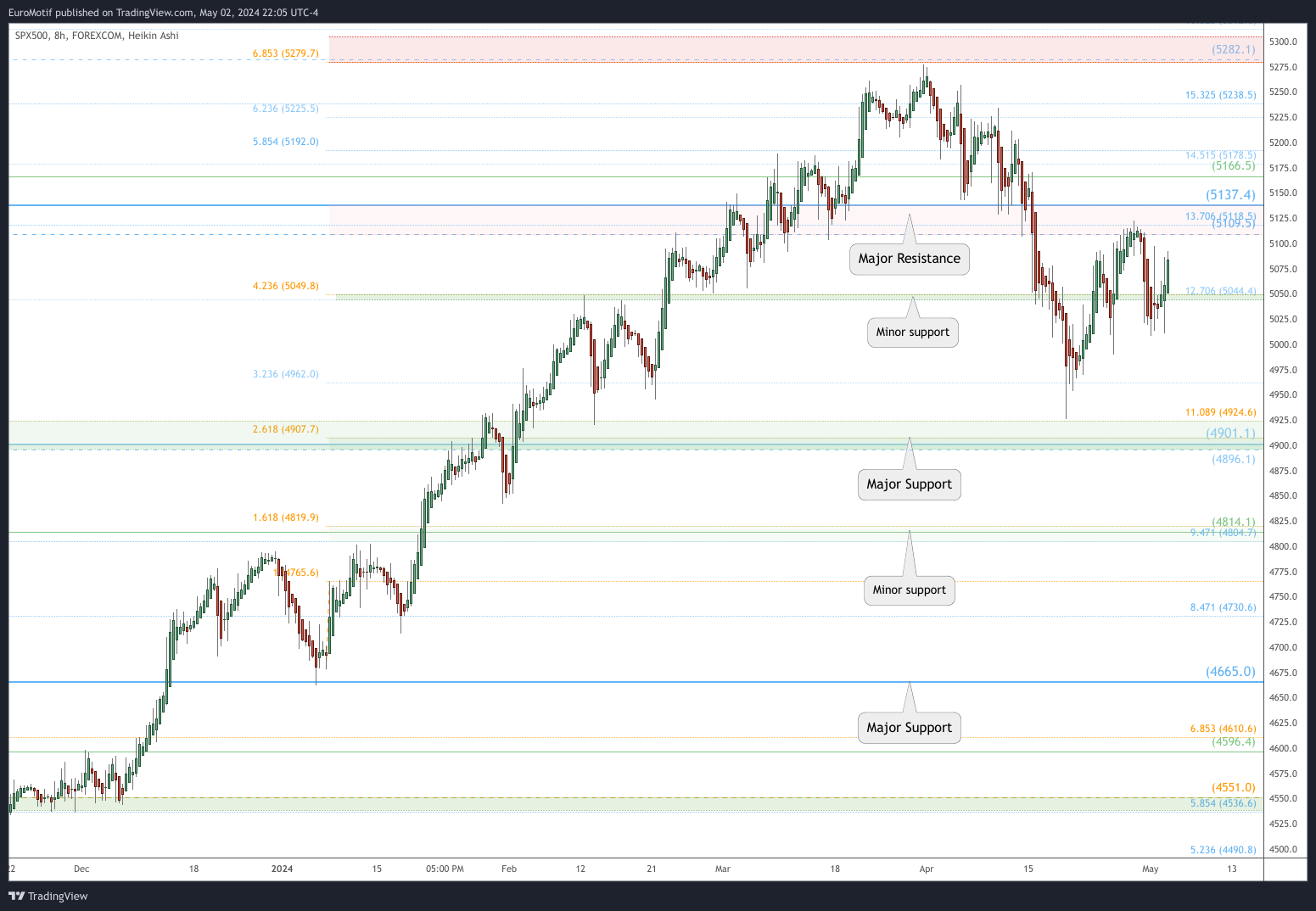Click the "(5166.5)" green level label
The image size is (1316, 911).
[1234, 166]
